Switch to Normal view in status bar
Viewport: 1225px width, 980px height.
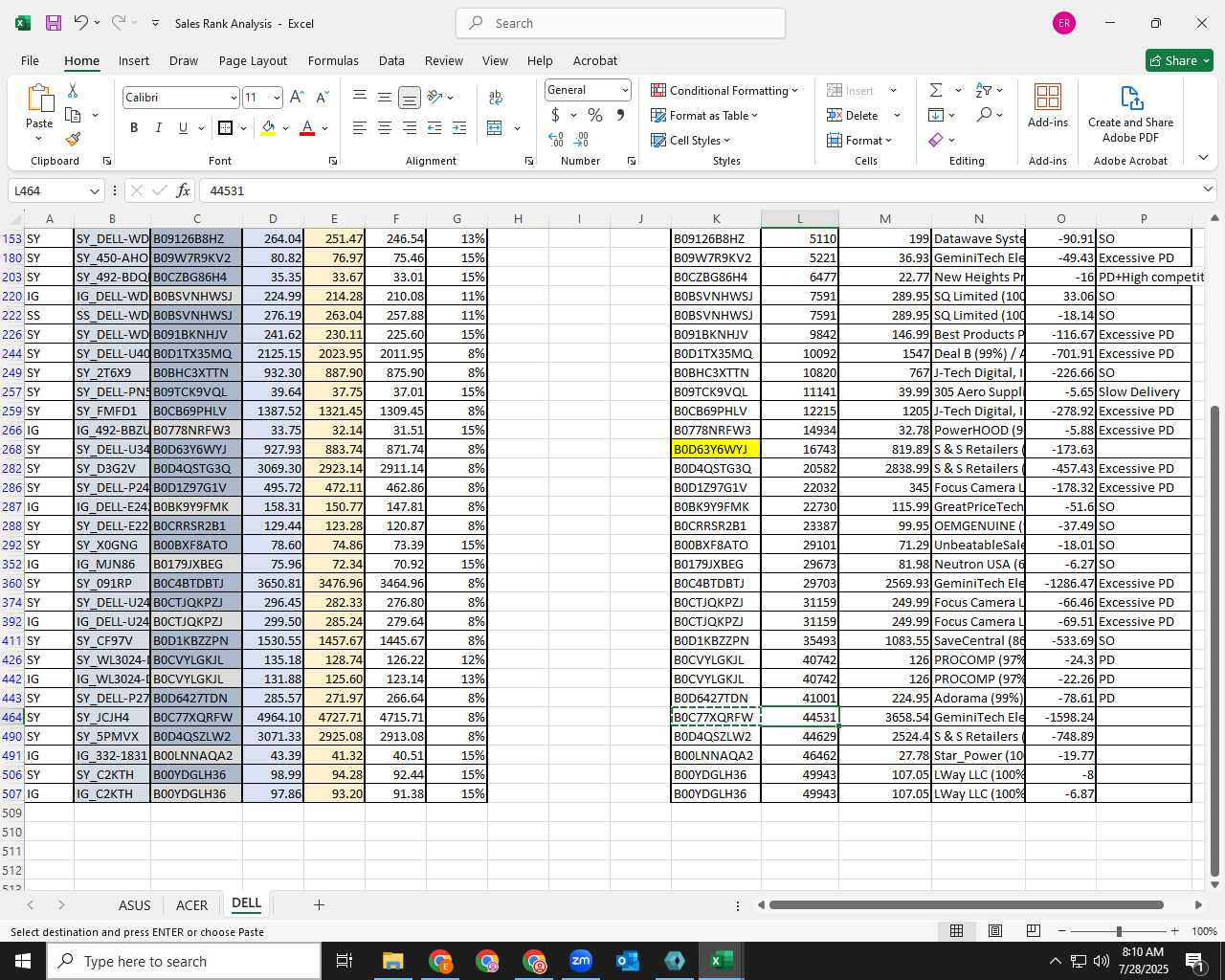tap(956, 931)
